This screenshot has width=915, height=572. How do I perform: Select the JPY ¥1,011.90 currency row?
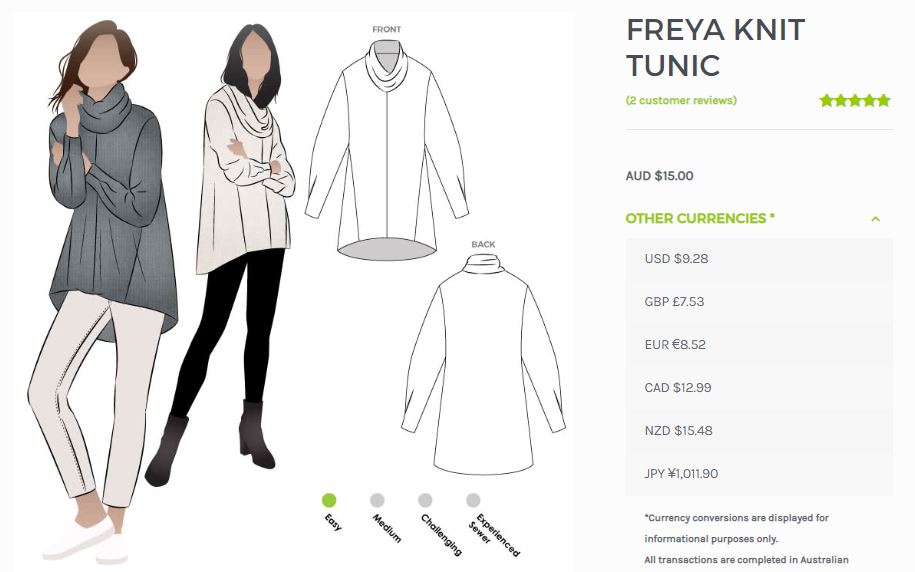759,474
